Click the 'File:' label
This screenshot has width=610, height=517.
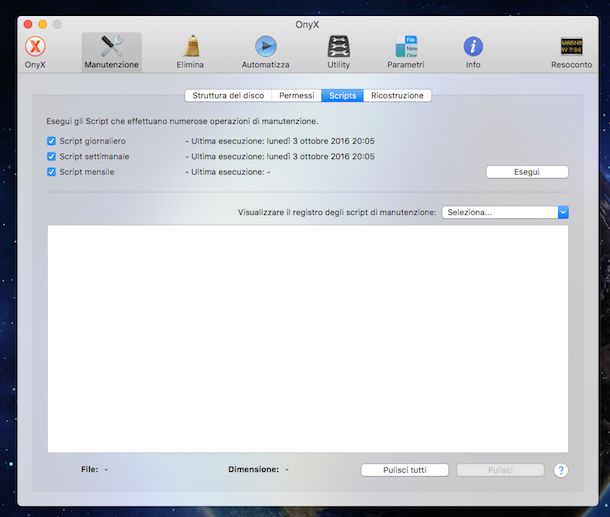point(89,470)
